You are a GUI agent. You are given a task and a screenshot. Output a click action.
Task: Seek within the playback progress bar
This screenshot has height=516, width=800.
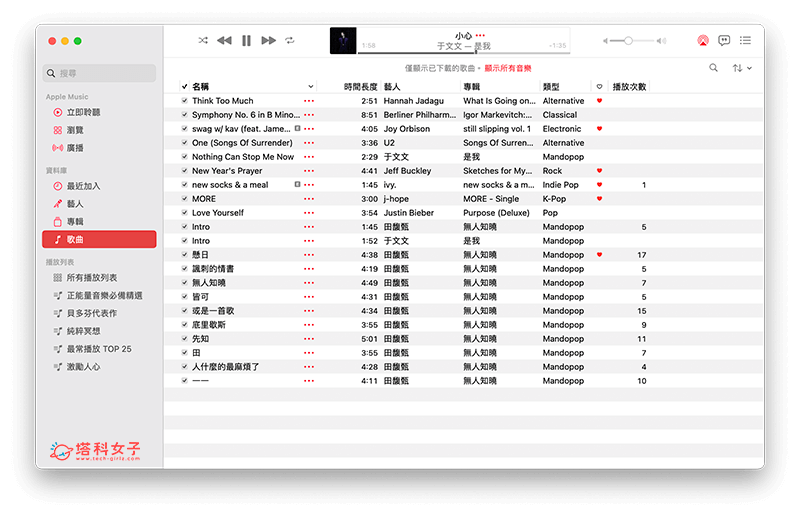463,52
